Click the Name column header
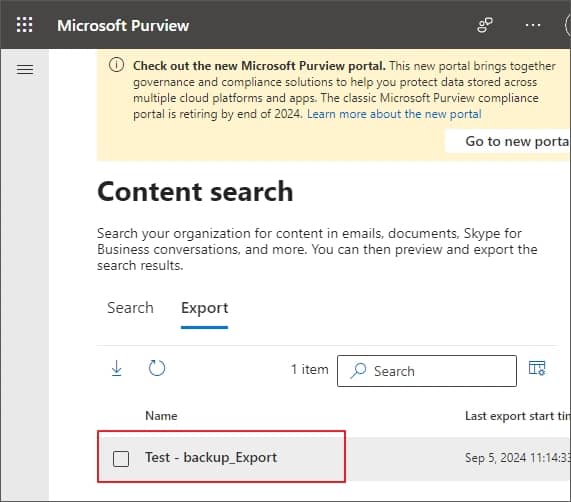 (x=161, y=416)
